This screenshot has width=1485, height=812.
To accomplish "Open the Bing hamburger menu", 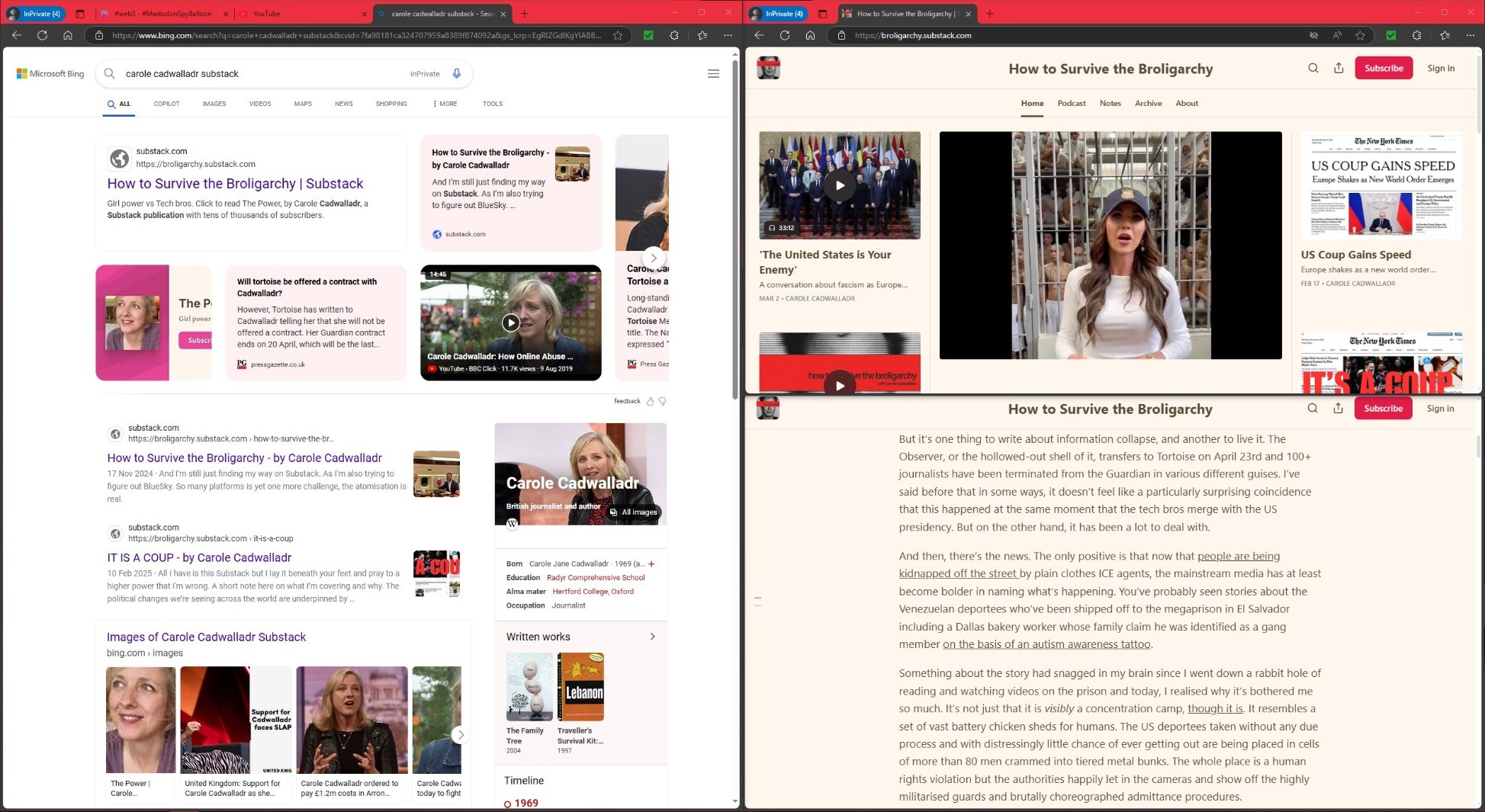I will [713, 74].
